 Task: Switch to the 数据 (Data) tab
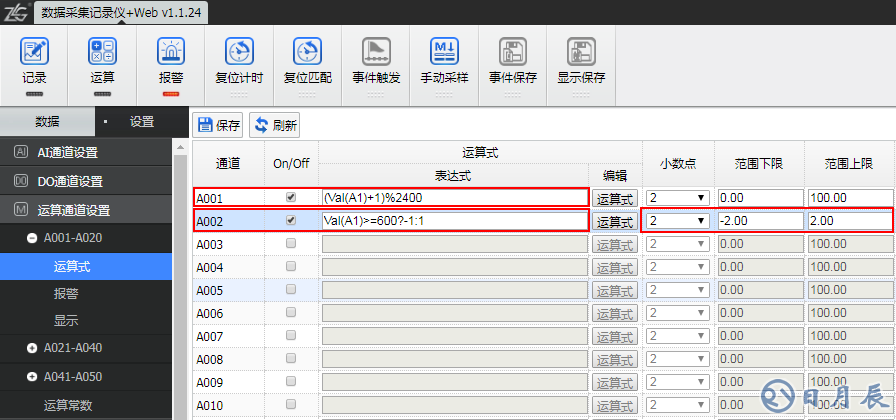[x=47, y=121]
